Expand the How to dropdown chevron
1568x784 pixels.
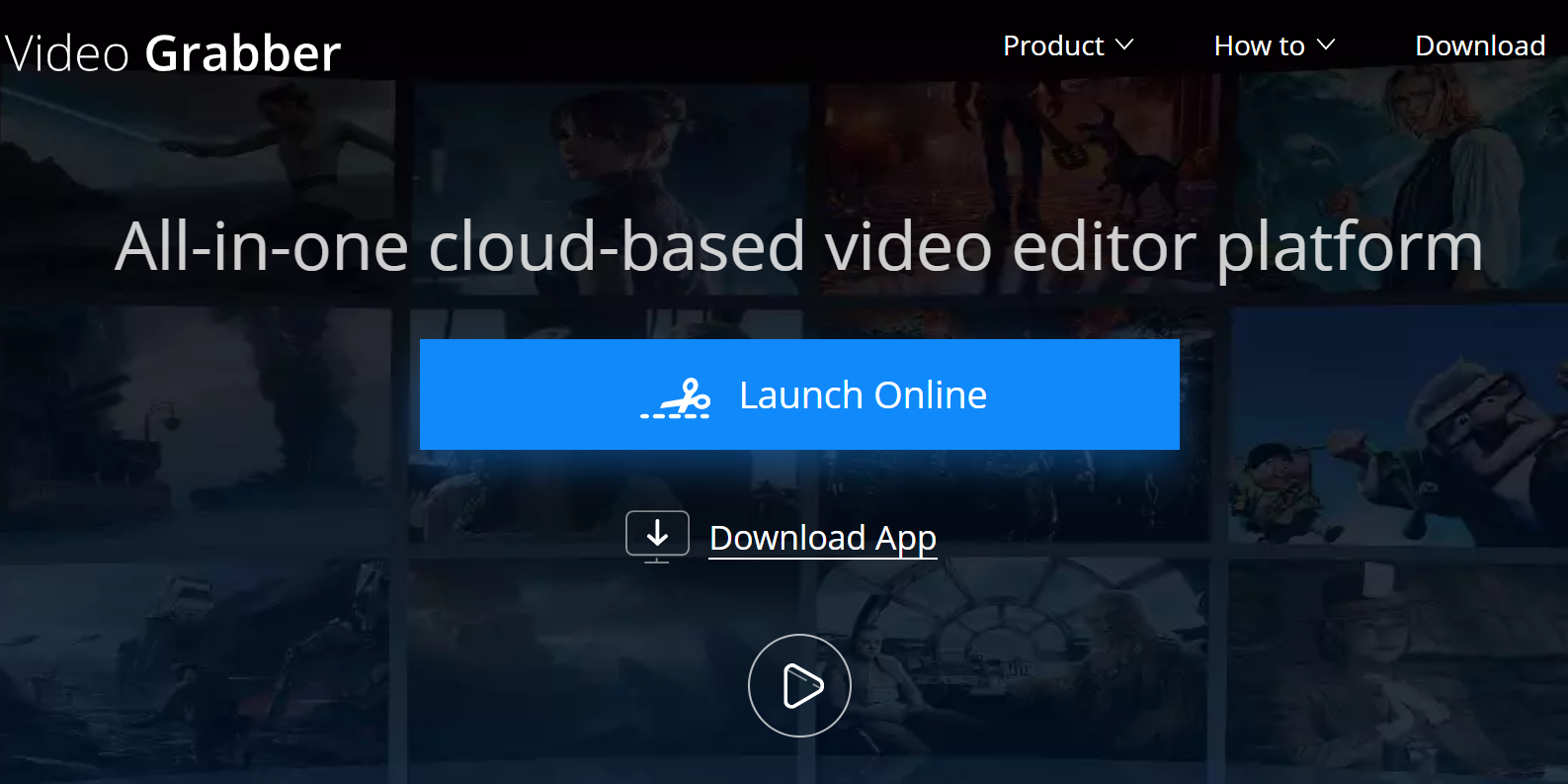tap(1326, 45)
